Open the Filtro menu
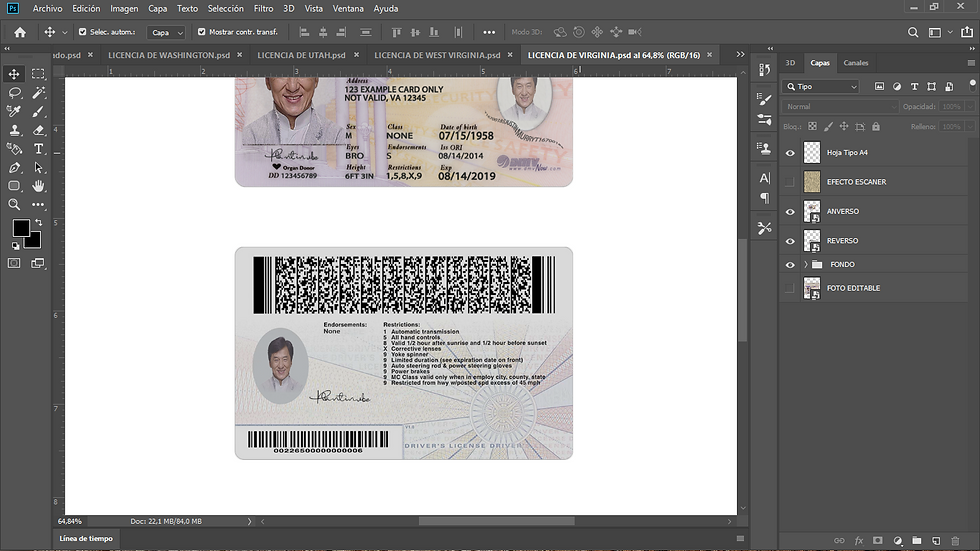Image resolution: width=980 pixels, height=551 pixels. coord(263,9)
